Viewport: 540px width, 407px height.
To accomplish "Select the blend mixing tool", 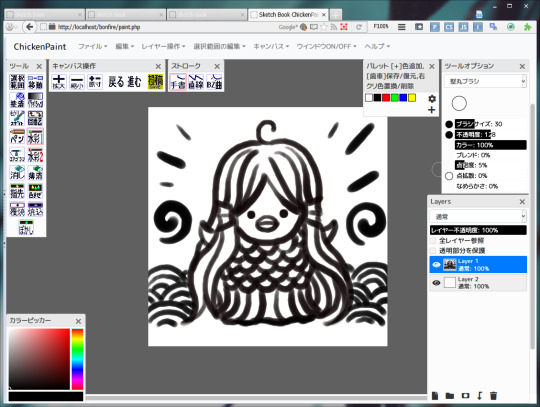I will 35,191.
